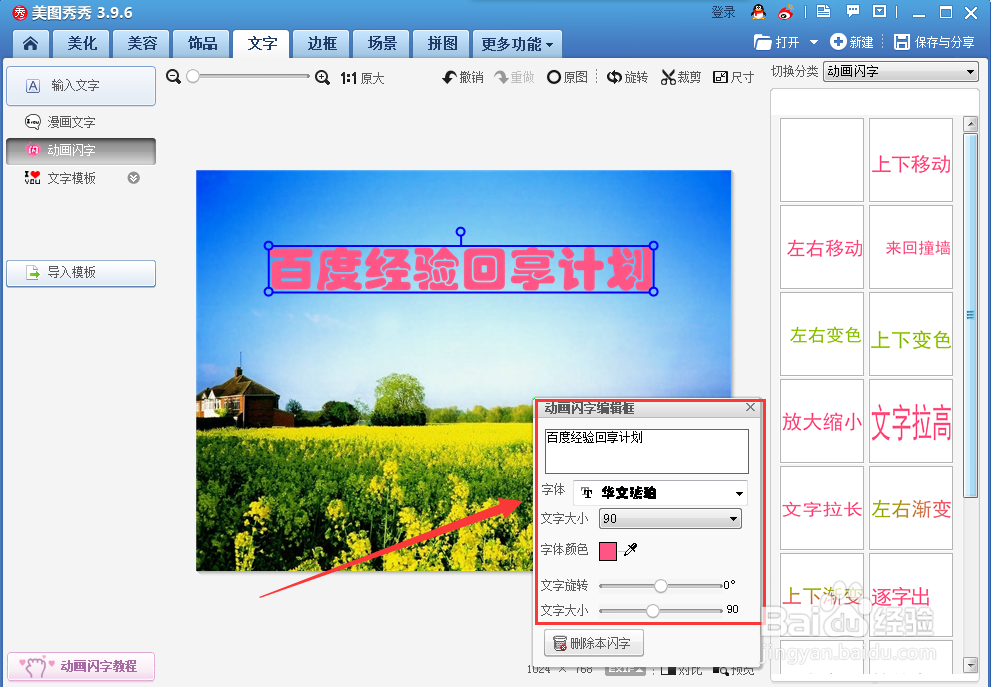Choose the 逐字出 effect
The height and width of the screenshot is (687, 991).
click(911, 595)
